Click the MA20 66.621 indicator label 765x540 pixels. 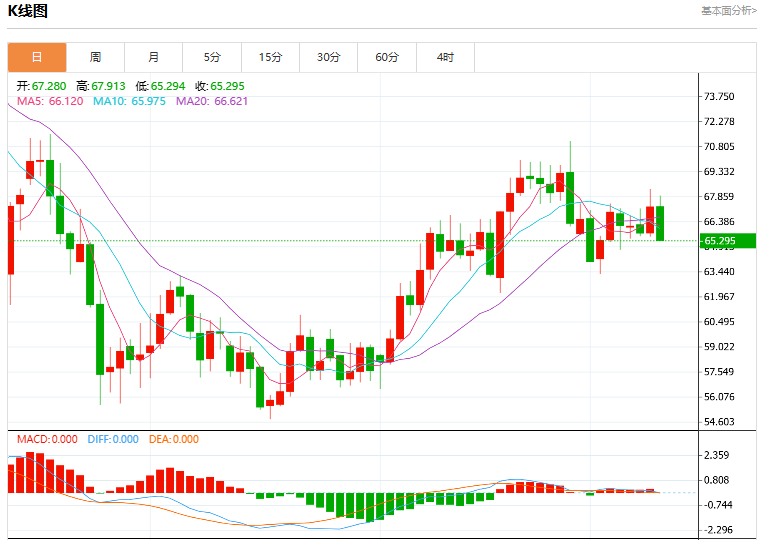point(212,101)
